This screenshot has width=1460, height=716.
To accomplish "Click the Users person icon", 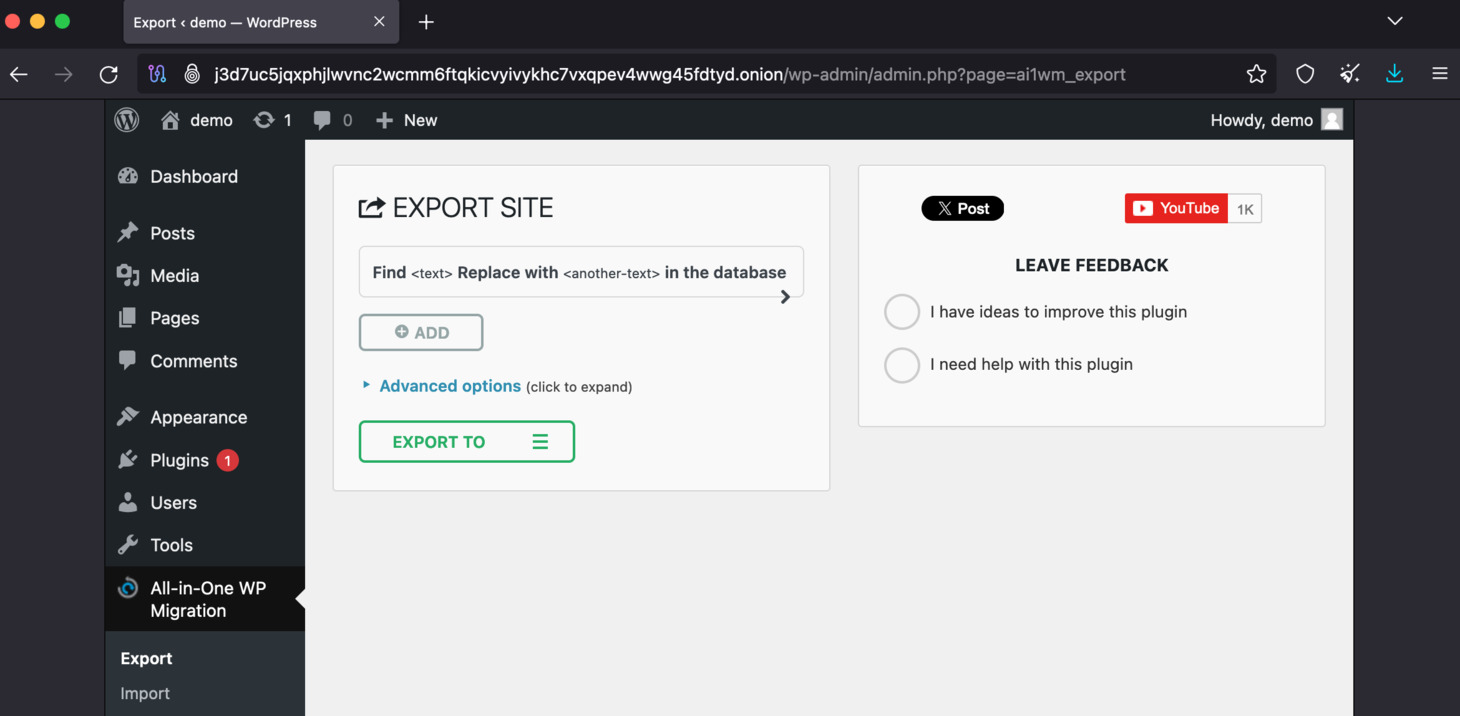I will point(128,502).
